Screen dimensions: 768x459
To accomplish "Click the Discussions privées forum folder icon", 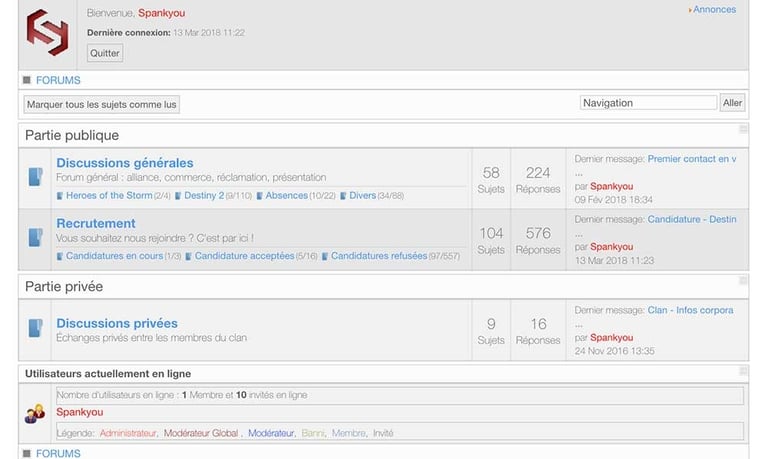I will point(35,328).
